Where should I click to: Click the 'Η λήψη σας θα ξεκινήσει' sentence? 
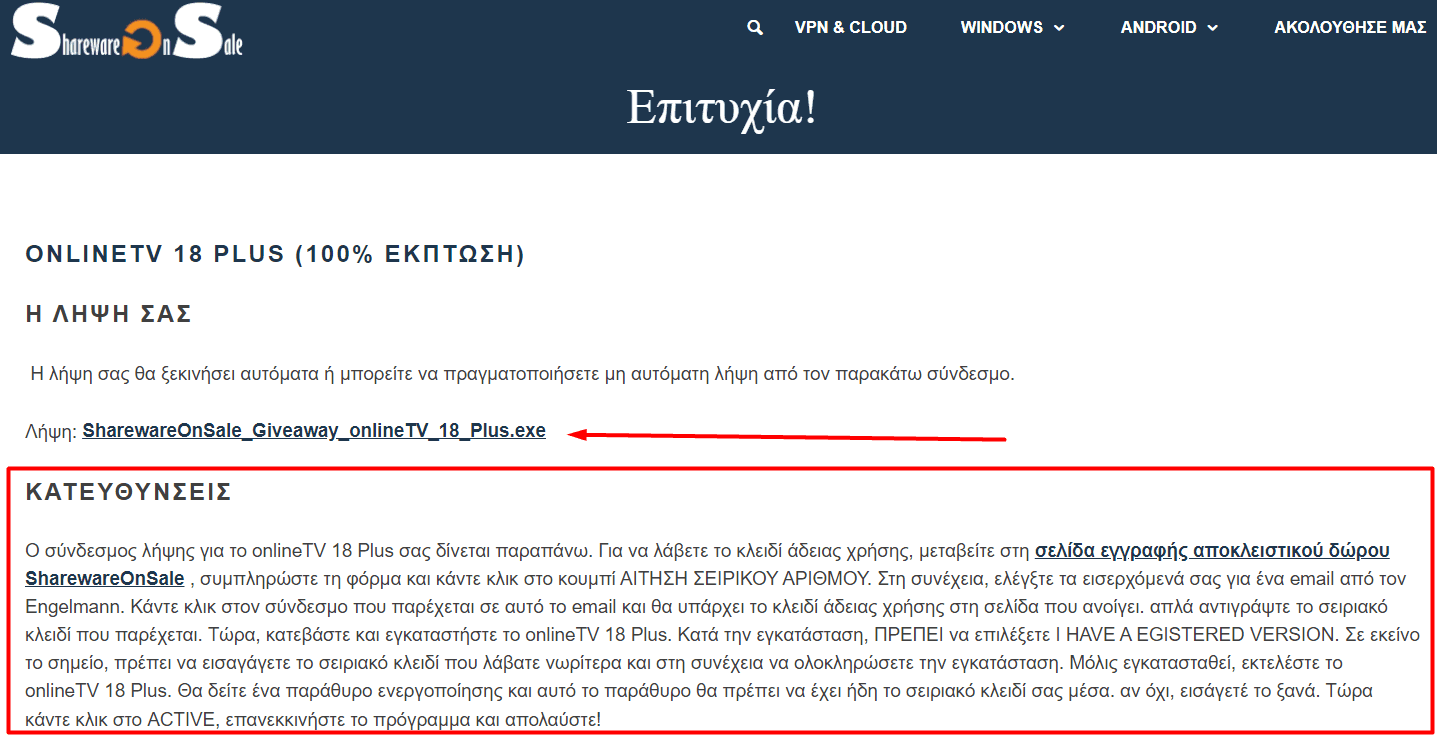click(523, 375)
